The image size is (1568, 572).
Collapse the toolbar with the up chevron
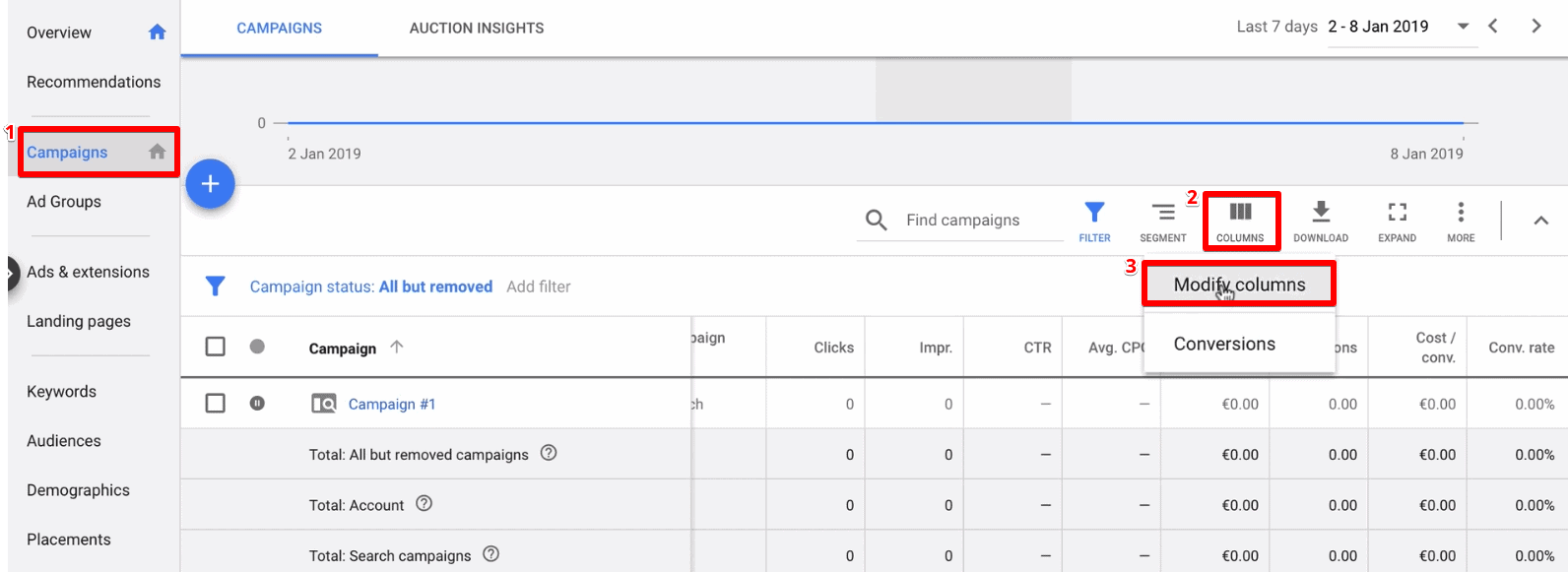[1540, 221]
